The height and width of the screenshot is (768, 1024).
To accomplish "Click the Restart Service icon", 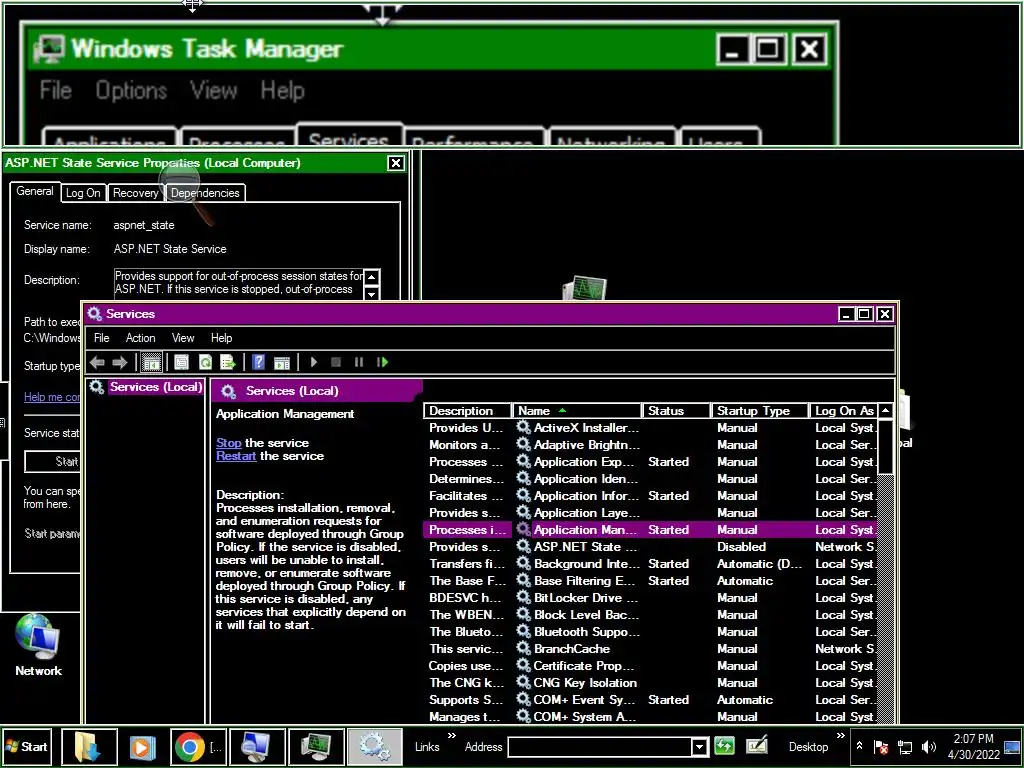I will point(383,362).
